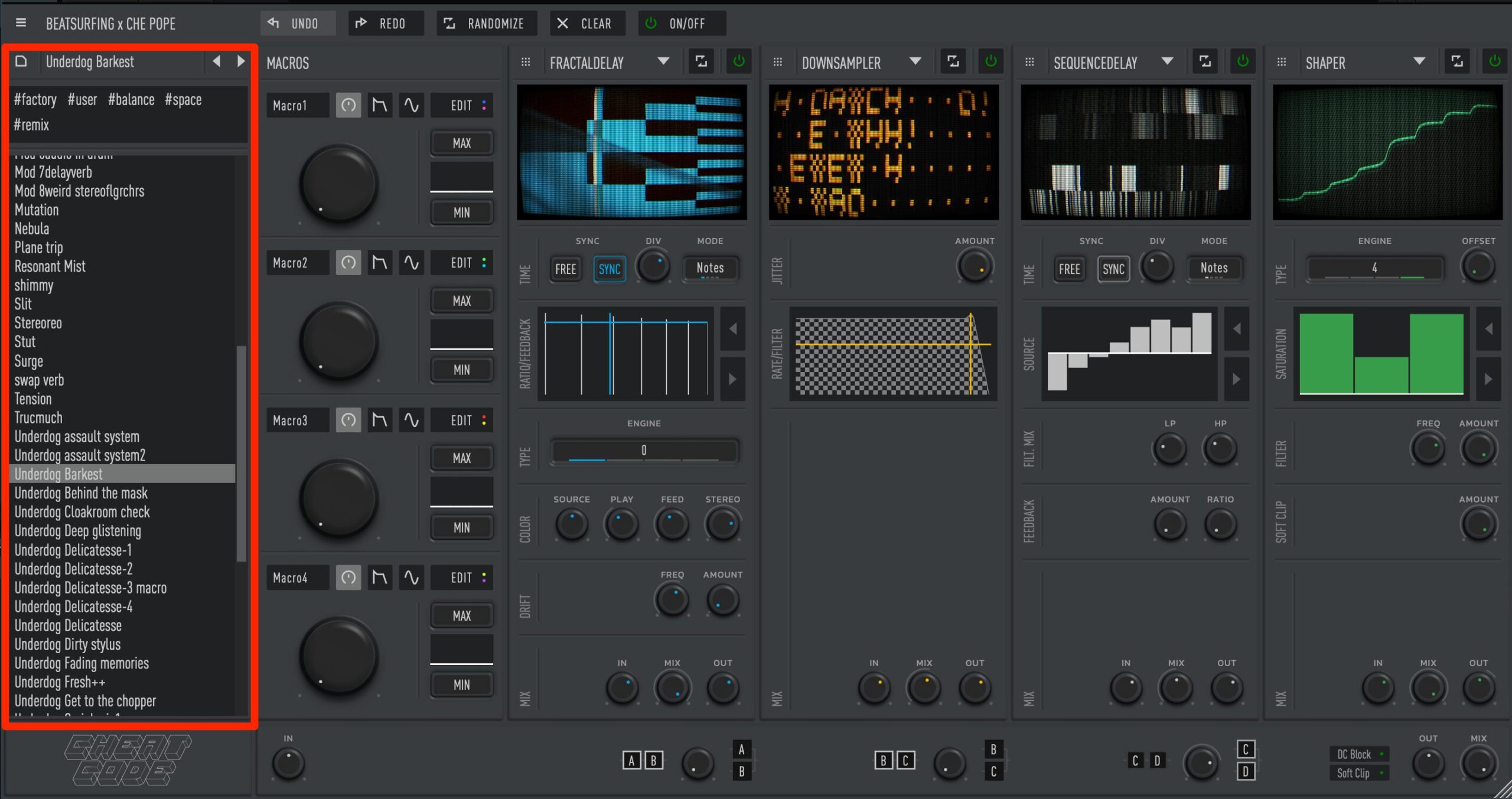Click ratio/feedback left arrow in FRACTALDELAY
Image resolution: width=1512 pixels, height=799 pixels.
tap(733, 328)
